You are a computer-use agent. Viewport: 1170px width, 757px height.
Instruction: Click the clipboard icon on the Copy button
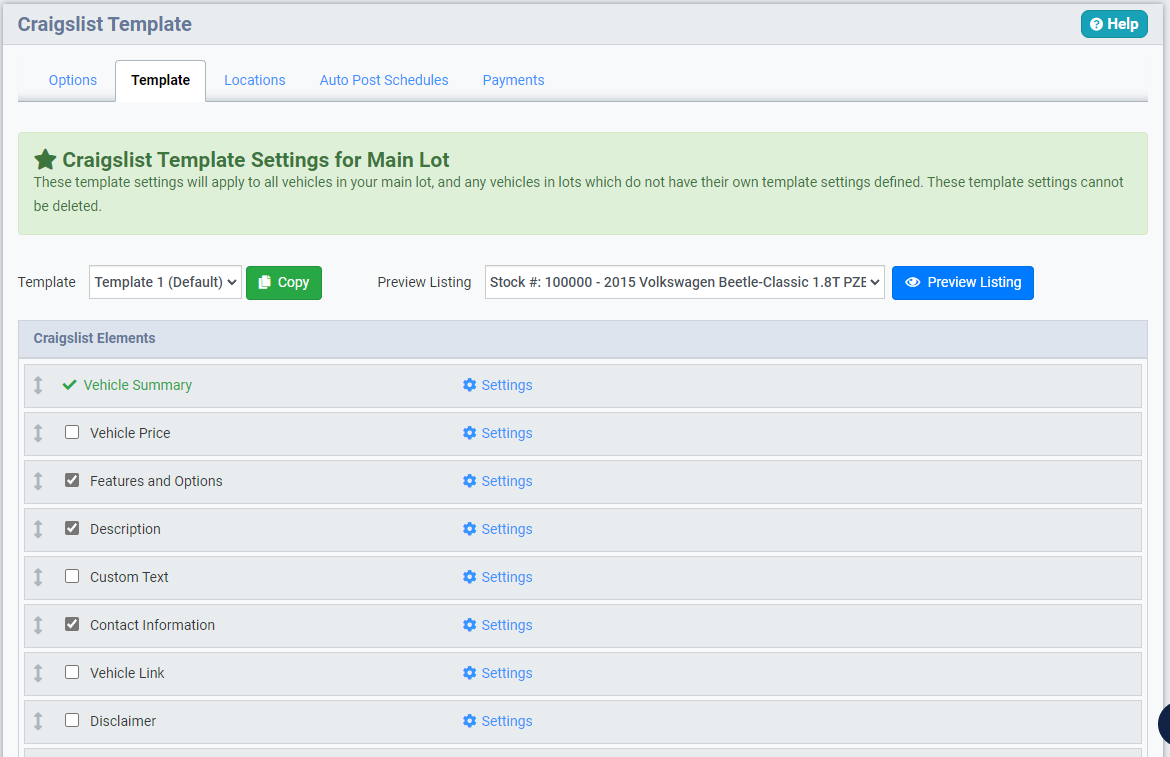tap(262, 283)
